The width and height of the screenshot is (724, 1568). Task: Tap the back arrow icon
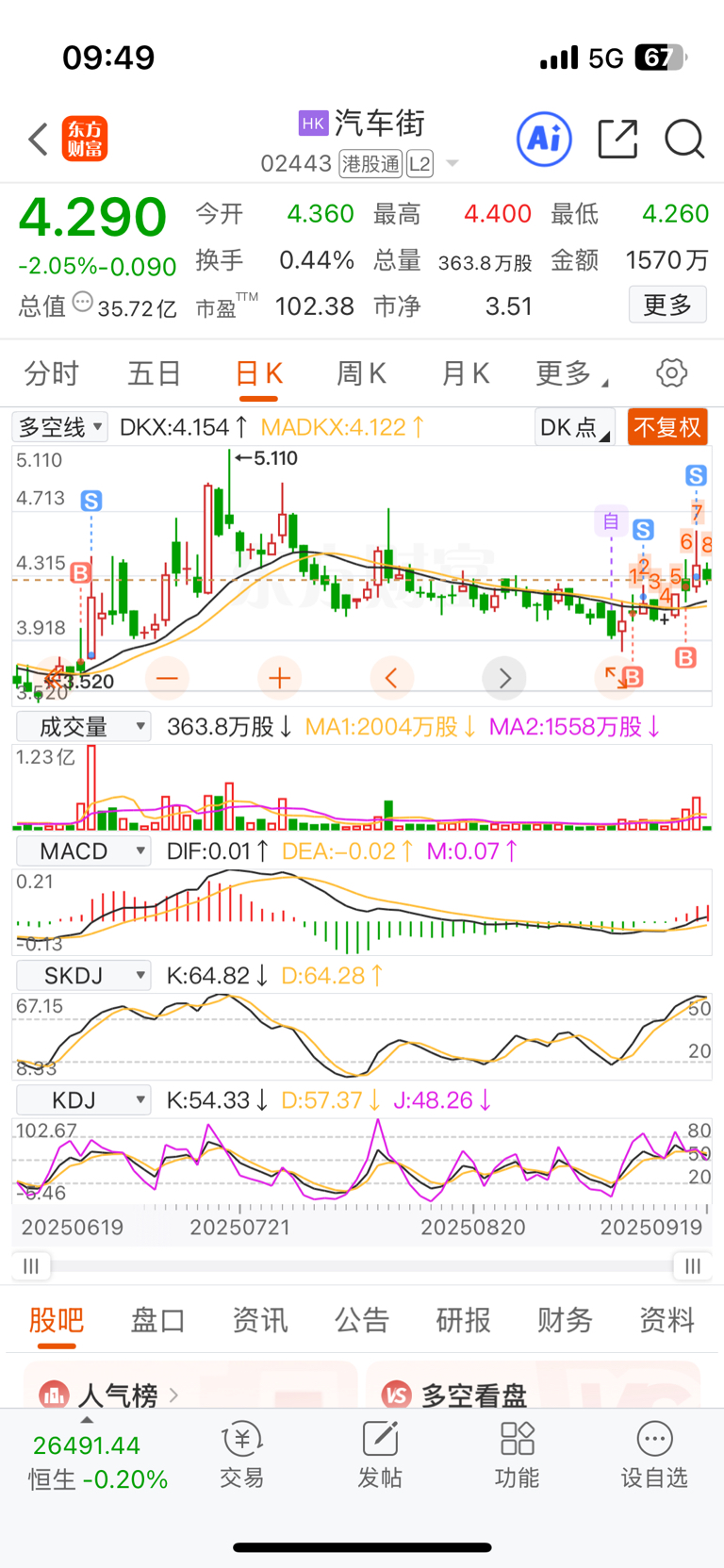pos(38,140)
